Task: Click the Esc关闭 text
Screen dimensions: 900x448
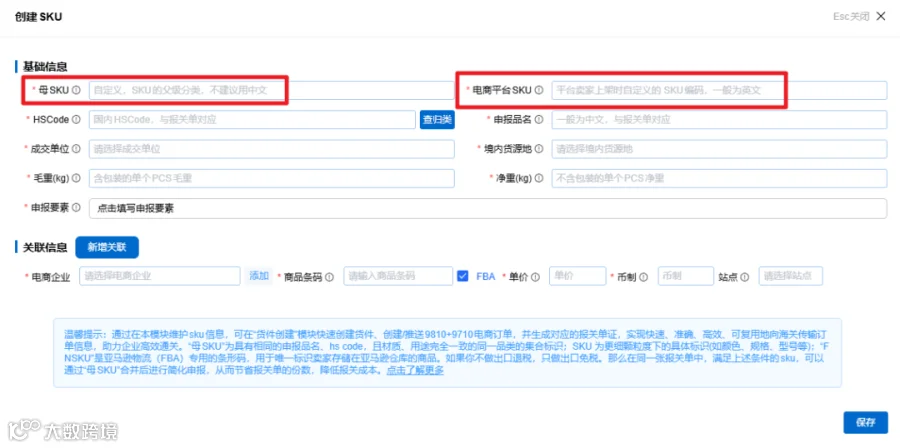Action: [851, 17]
